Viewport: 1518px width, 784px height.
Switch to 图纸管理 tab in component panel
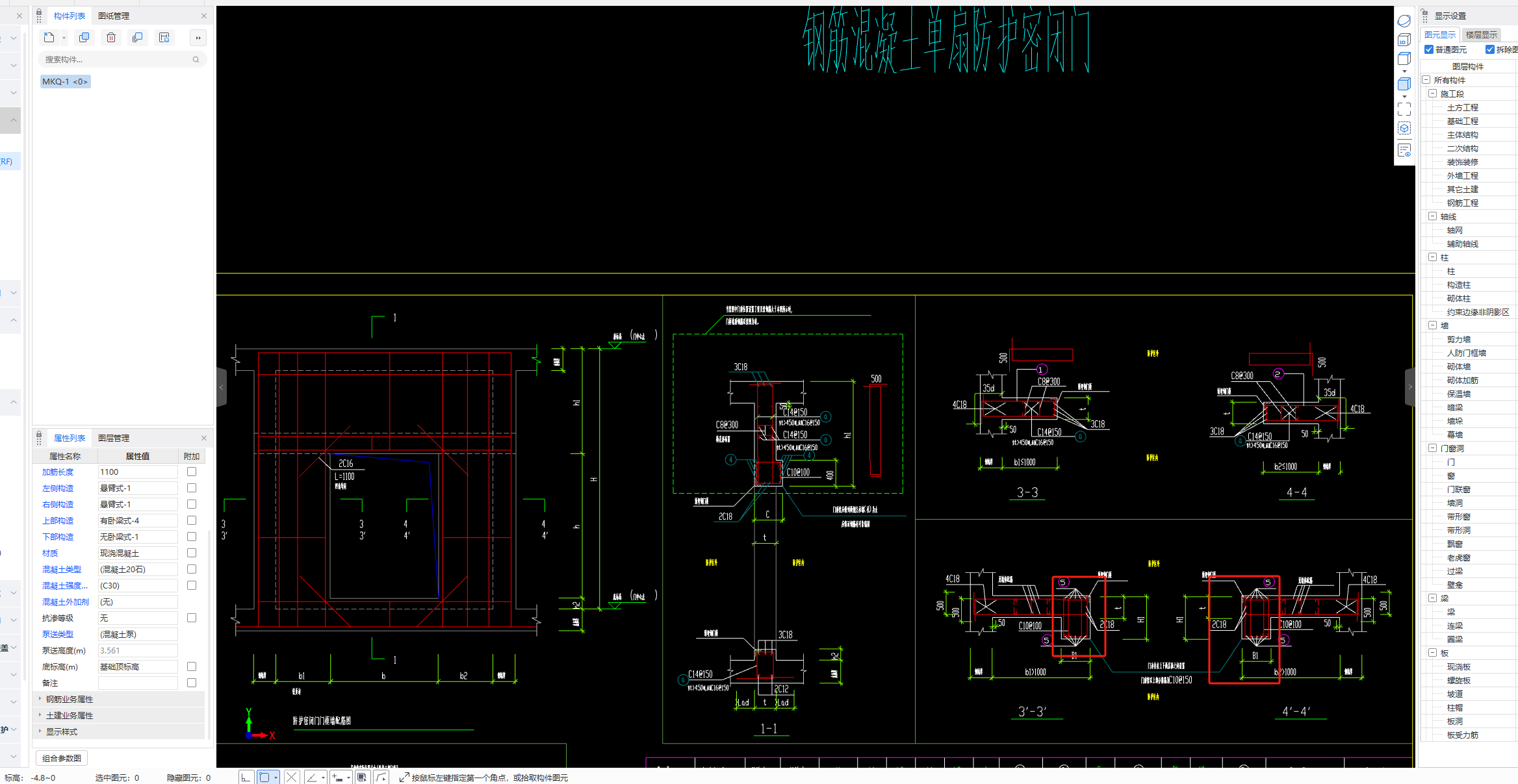coord(114,16)
